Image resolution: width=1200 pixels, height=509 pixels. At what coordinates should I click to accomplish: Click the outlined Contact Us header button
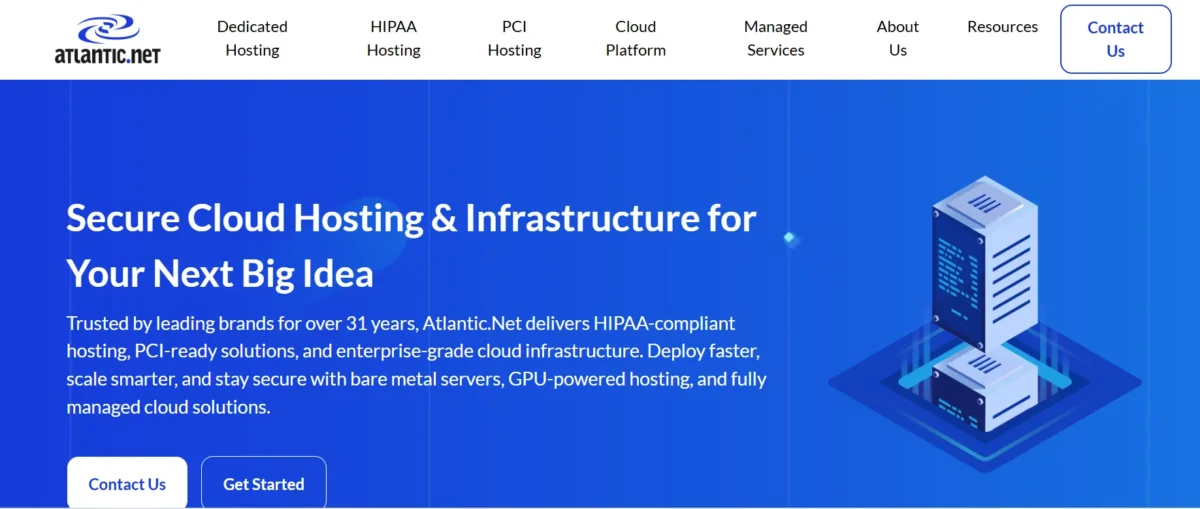coord(1116,39)
